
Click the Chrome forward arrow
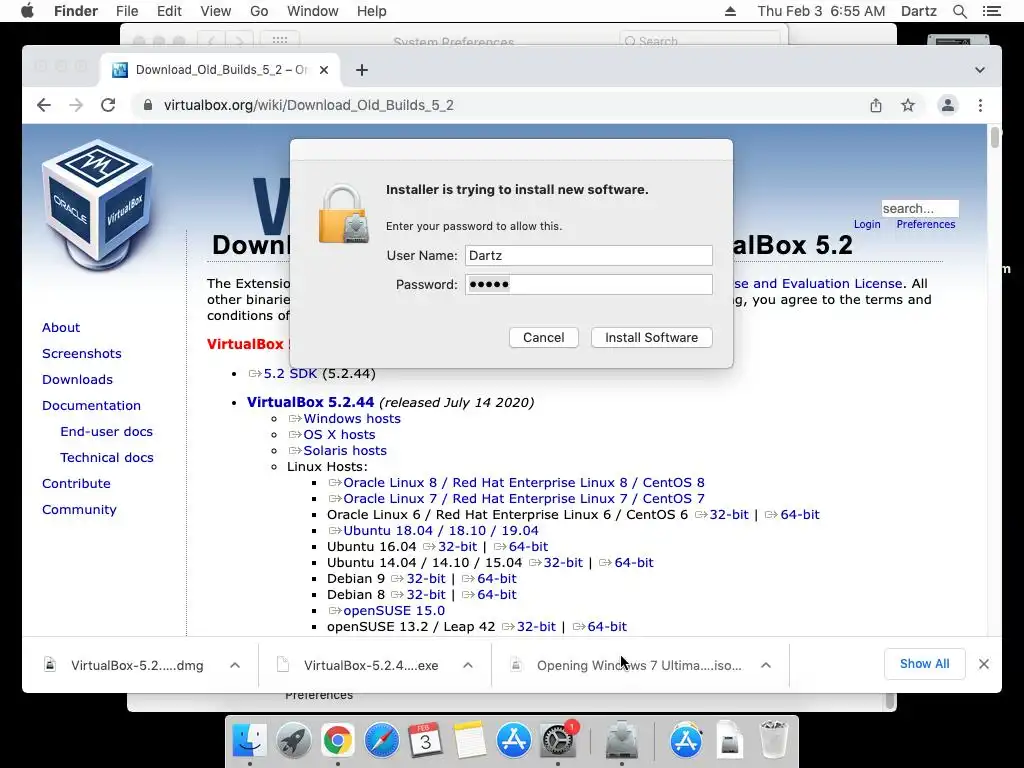pyautogui.click(x=76, y=105)
